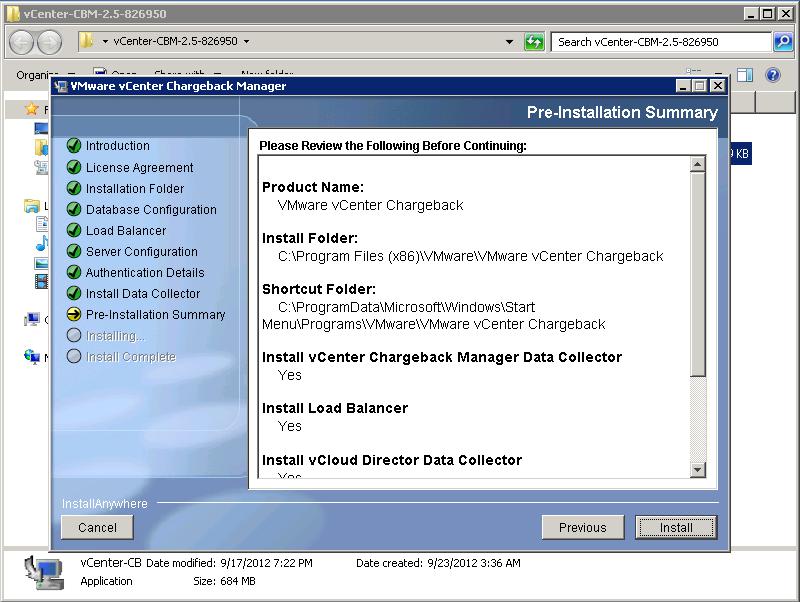Image resolution: width=800 pixels, height=602 pixels.
Task: Click the C:\Program Files (x86) install path
Action: (470, 256)
